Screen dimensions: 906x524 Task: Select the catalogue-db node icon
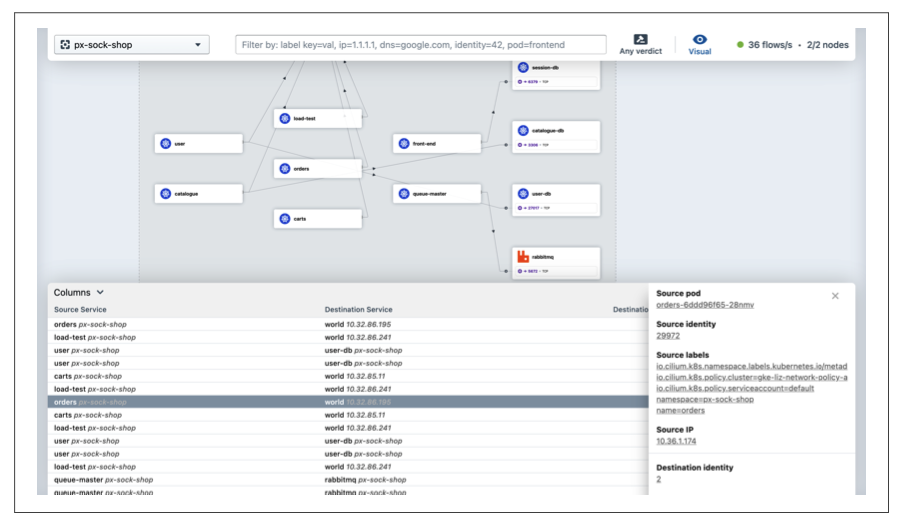[x=523, y=131]
